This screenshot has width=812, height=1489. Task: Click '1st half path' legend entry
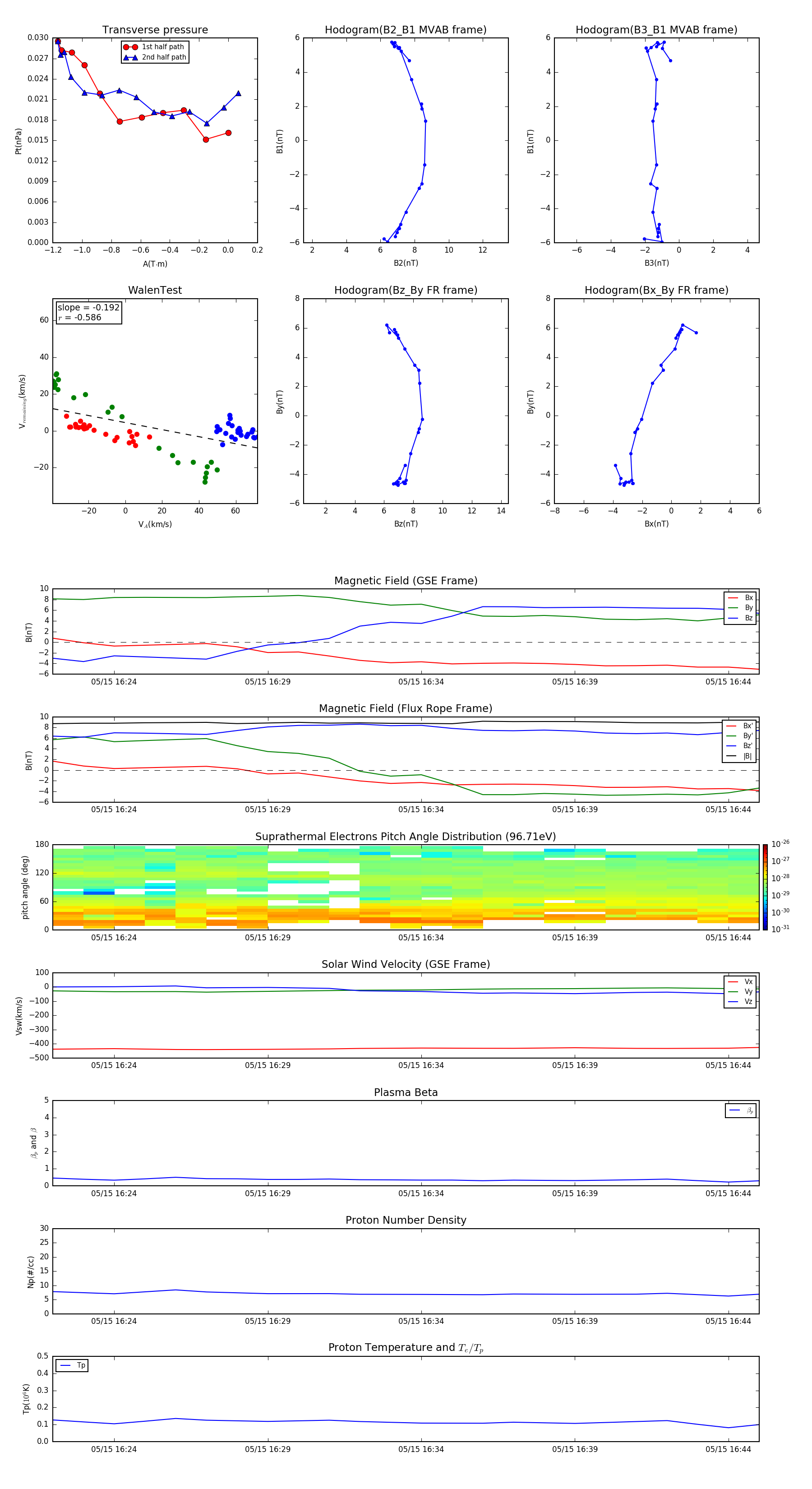[154, 47]
